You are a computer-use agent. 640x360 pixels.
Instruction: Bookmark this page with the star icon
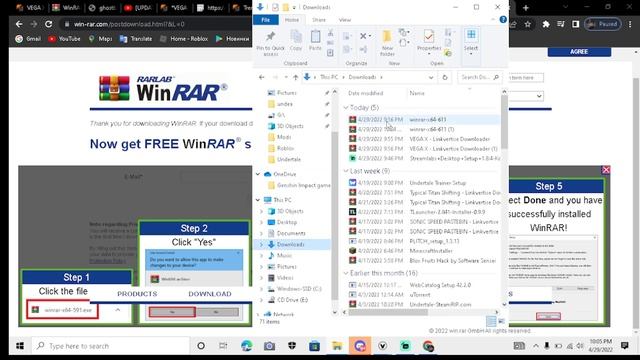pos(528,24)
